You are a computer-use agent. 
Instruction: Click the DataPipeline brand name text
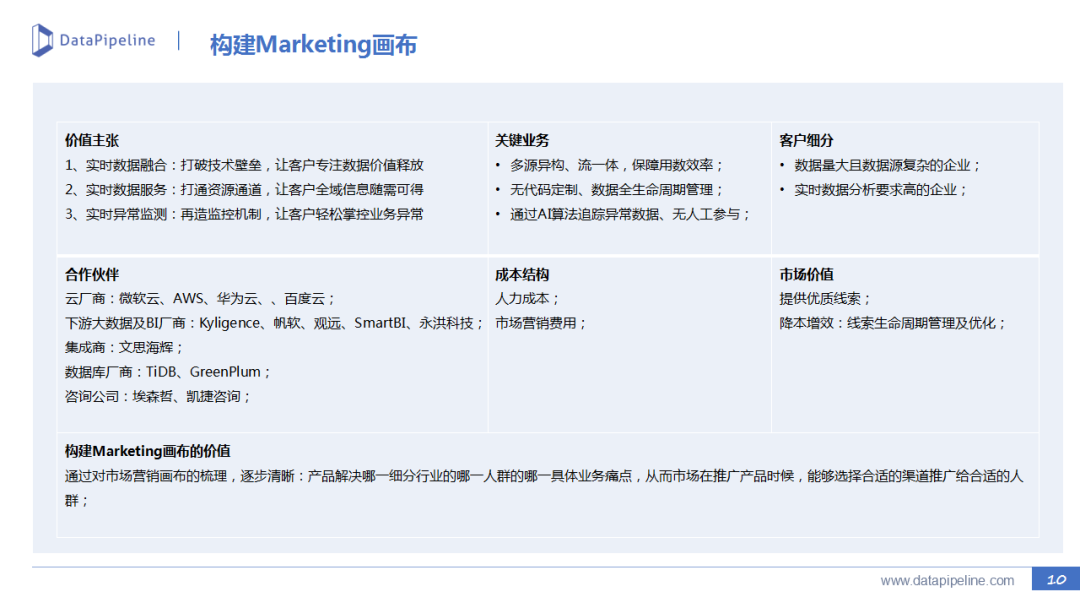click(x=108, y=40)
